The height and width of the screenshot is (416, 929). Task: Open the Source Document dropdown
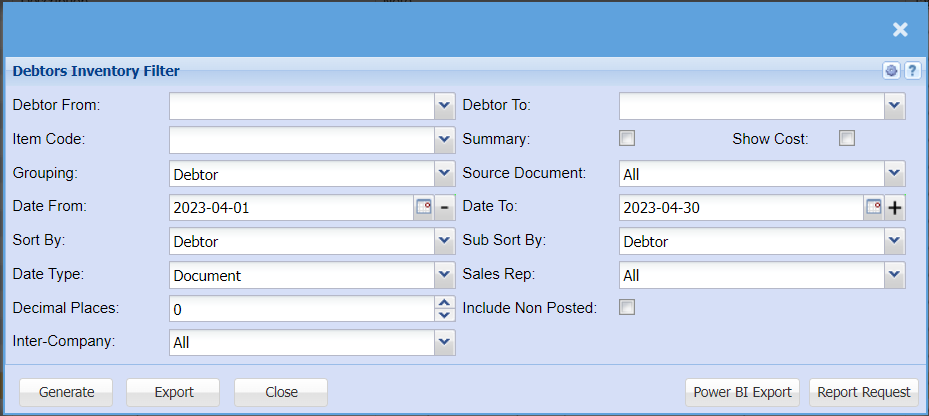pos(895,173)
